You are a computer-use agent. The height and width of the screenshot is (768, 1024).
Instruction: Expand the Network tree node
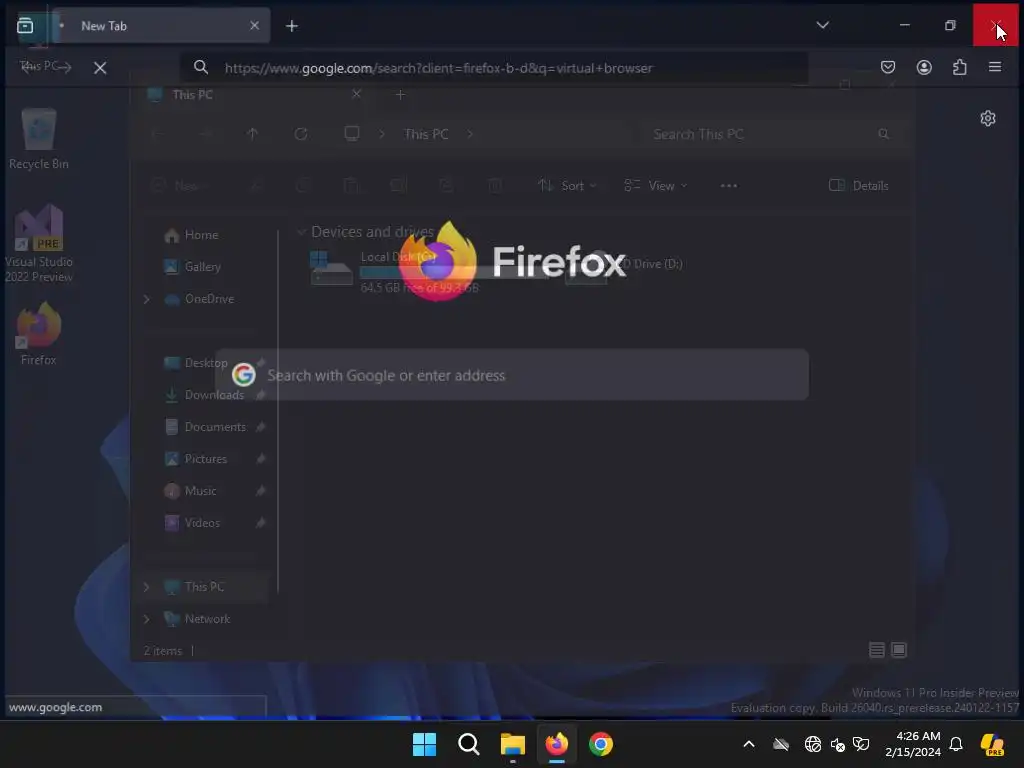pyautogui.click(x=147, y=619)
